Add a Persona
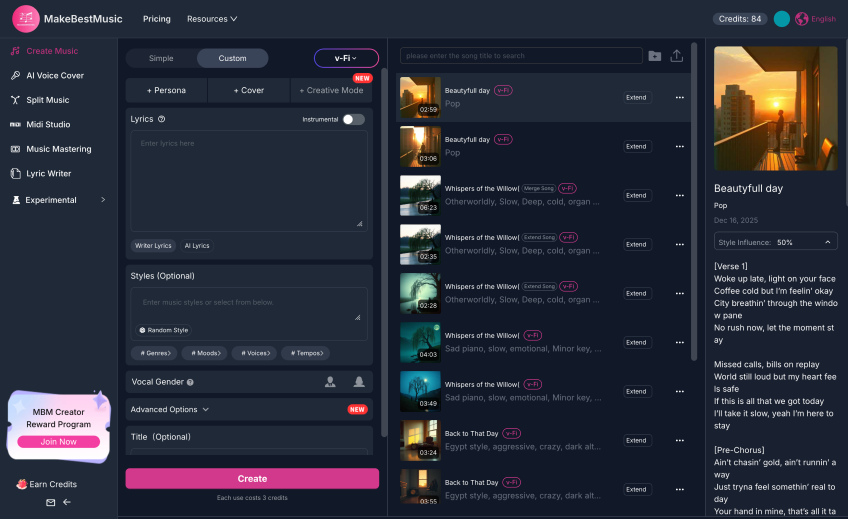 pyautogui.click(x=166, y=90)
